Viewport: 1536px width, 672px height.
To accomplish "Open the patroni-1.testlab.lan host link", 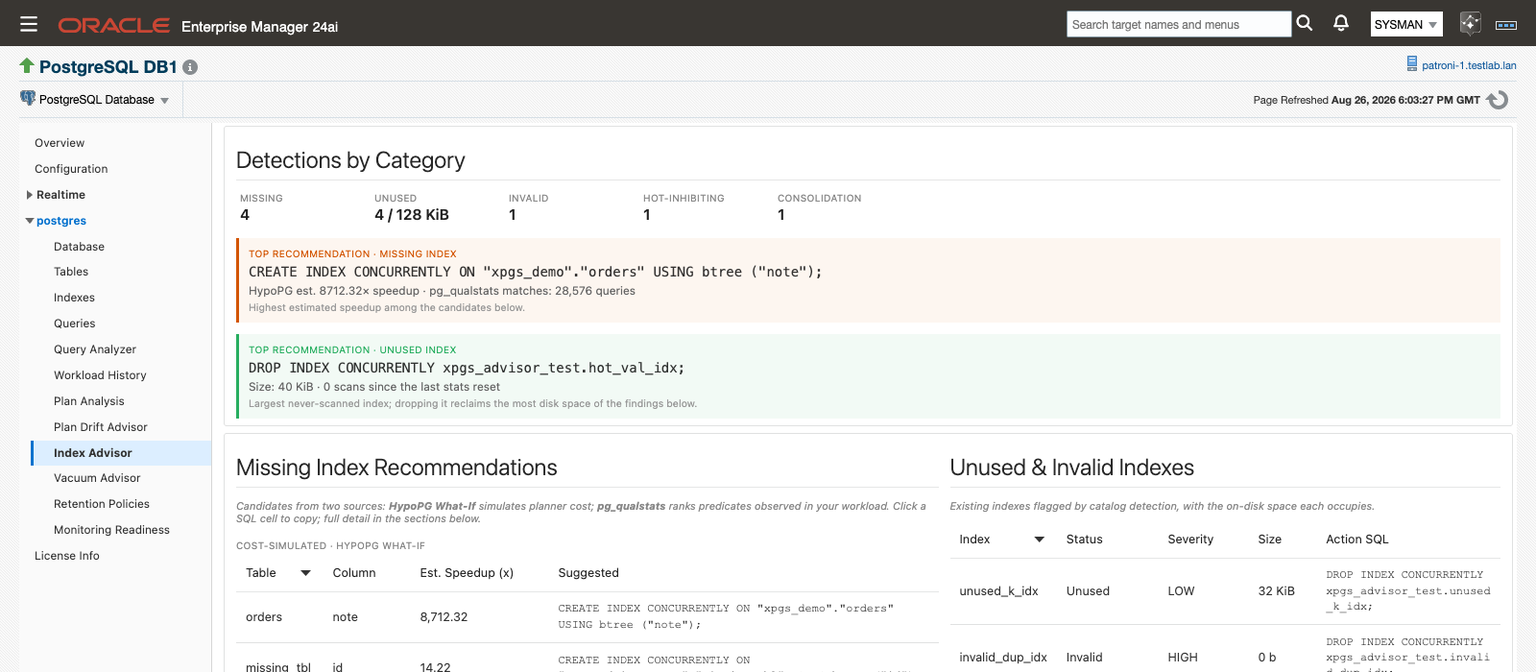I will pyautogui.click(x=1469, y=65).
